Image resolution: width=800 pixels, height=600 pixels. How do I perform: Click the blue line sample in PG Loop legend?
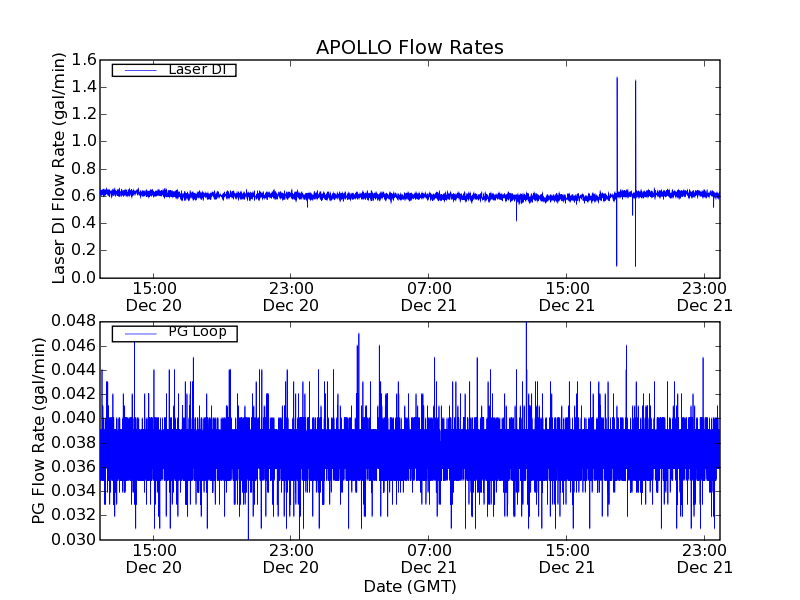[138, 333]
